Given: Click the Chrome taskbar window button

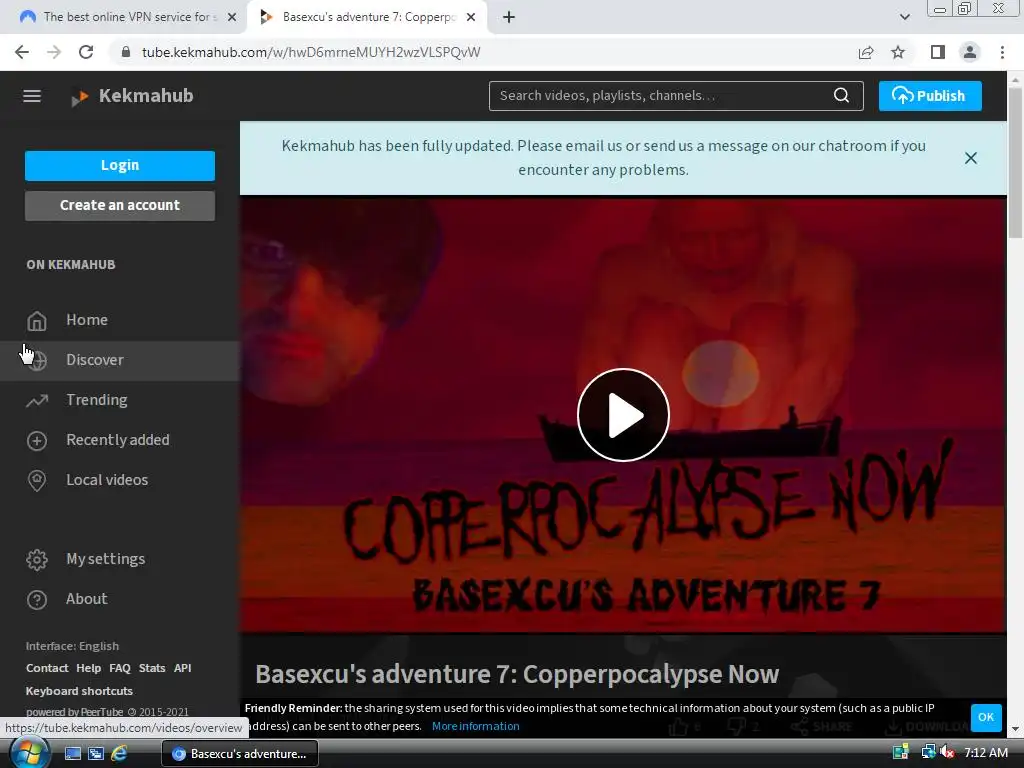Looking at the screenshot, I should click(240, 754).
